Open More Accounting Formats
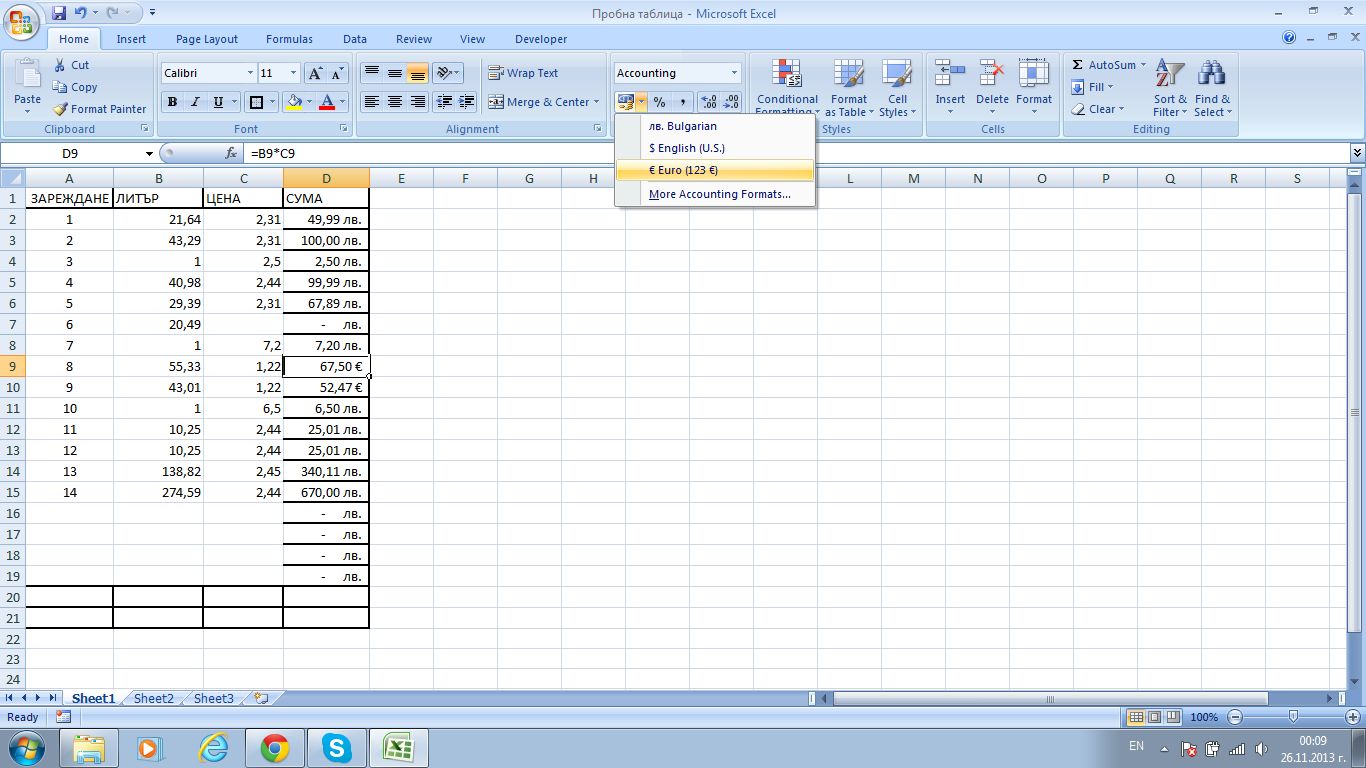Image resolution: width=1366 pixels, height=768 pixels. pyautogui.click(x=714, y=194)
